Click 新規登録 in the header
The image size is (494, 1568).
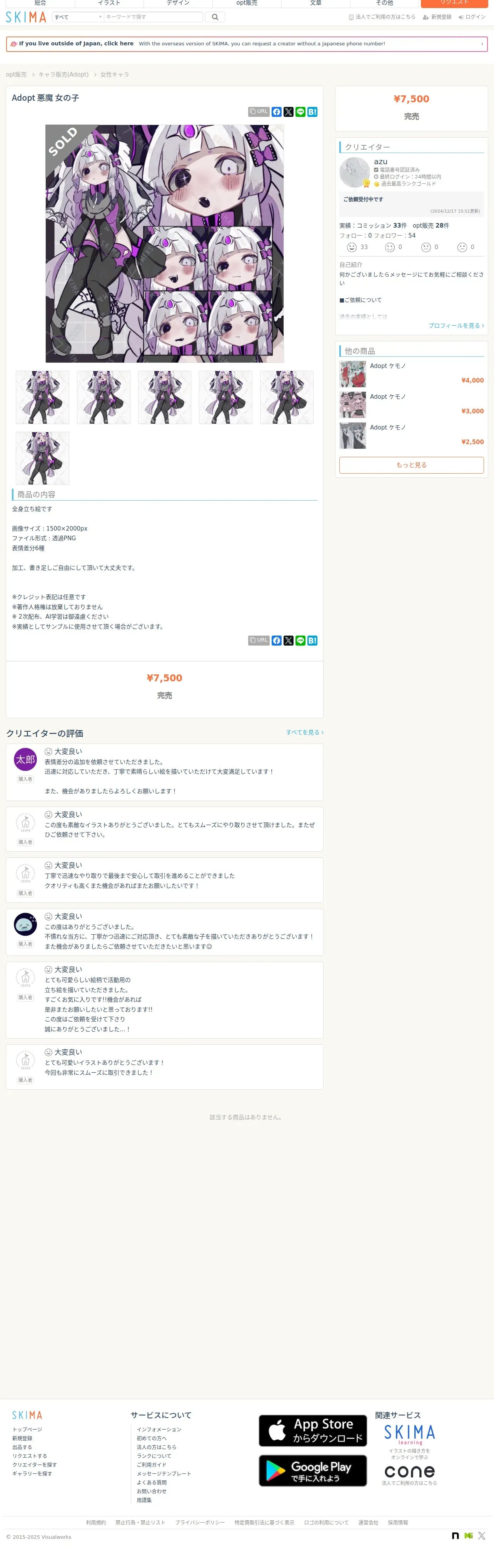tap(437, 17)
